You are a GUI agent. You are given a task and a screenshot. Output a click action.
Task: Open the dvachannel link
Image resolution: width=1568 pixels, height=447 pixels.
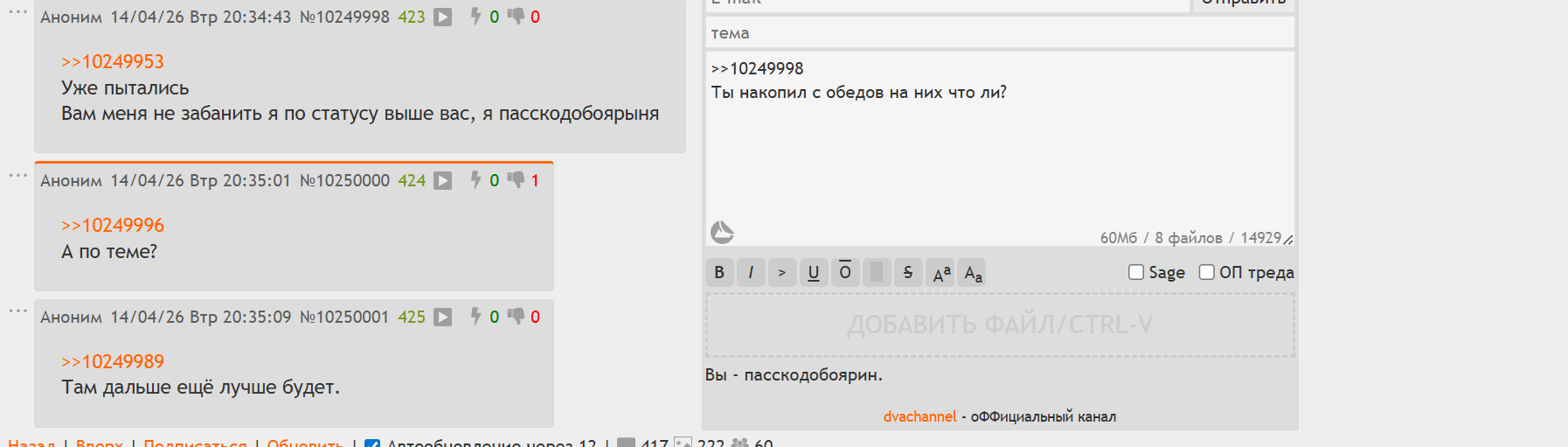point(919,416)
